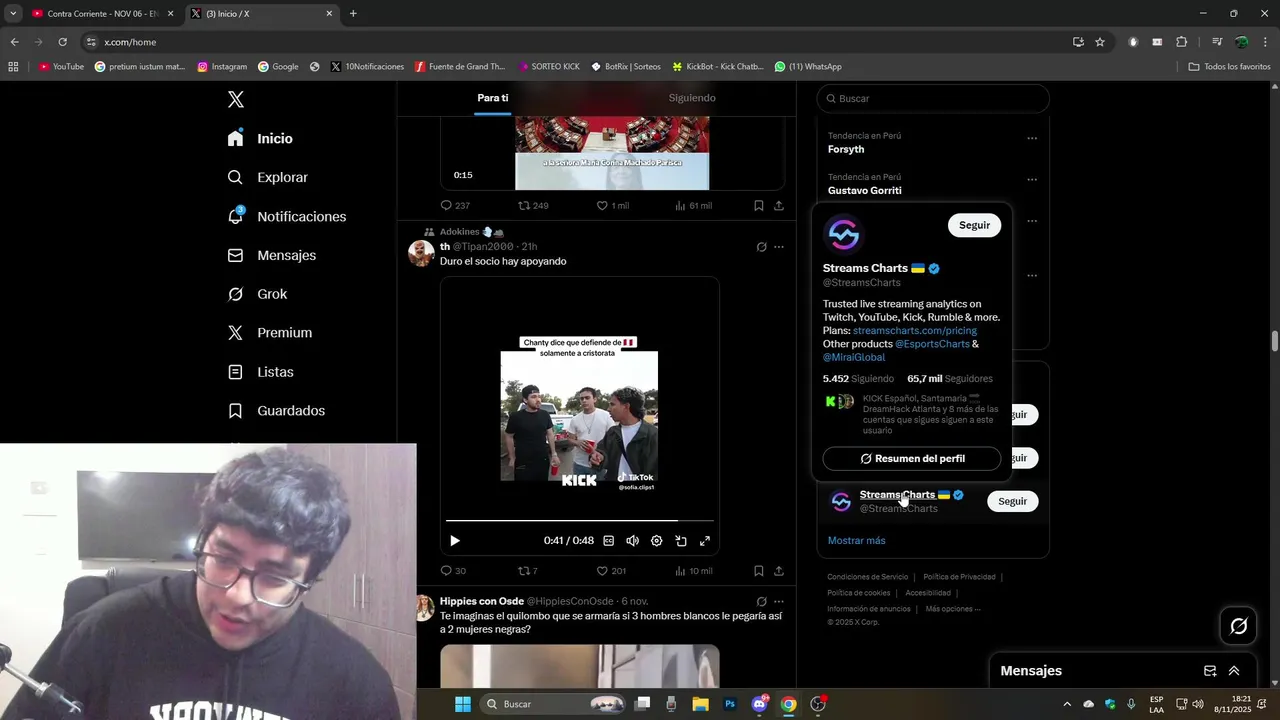Switch to the Siguiendo tab
This screenshot has height=720, width=1280.
tap(692, 98)
